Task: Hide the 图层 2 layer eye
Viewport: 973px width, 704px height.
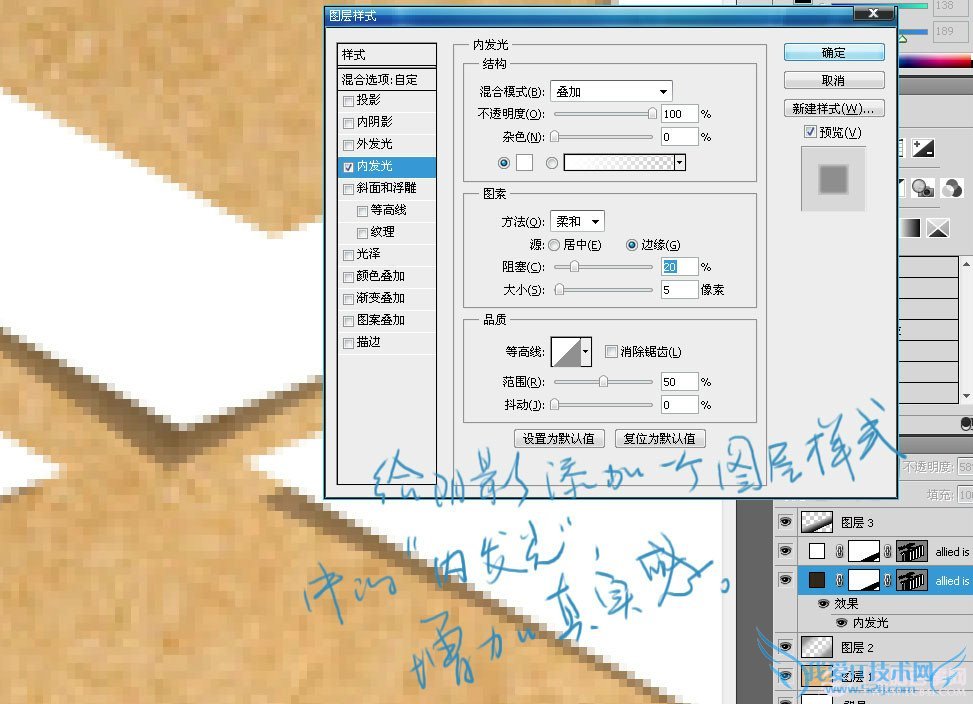Action: (786, 647)
